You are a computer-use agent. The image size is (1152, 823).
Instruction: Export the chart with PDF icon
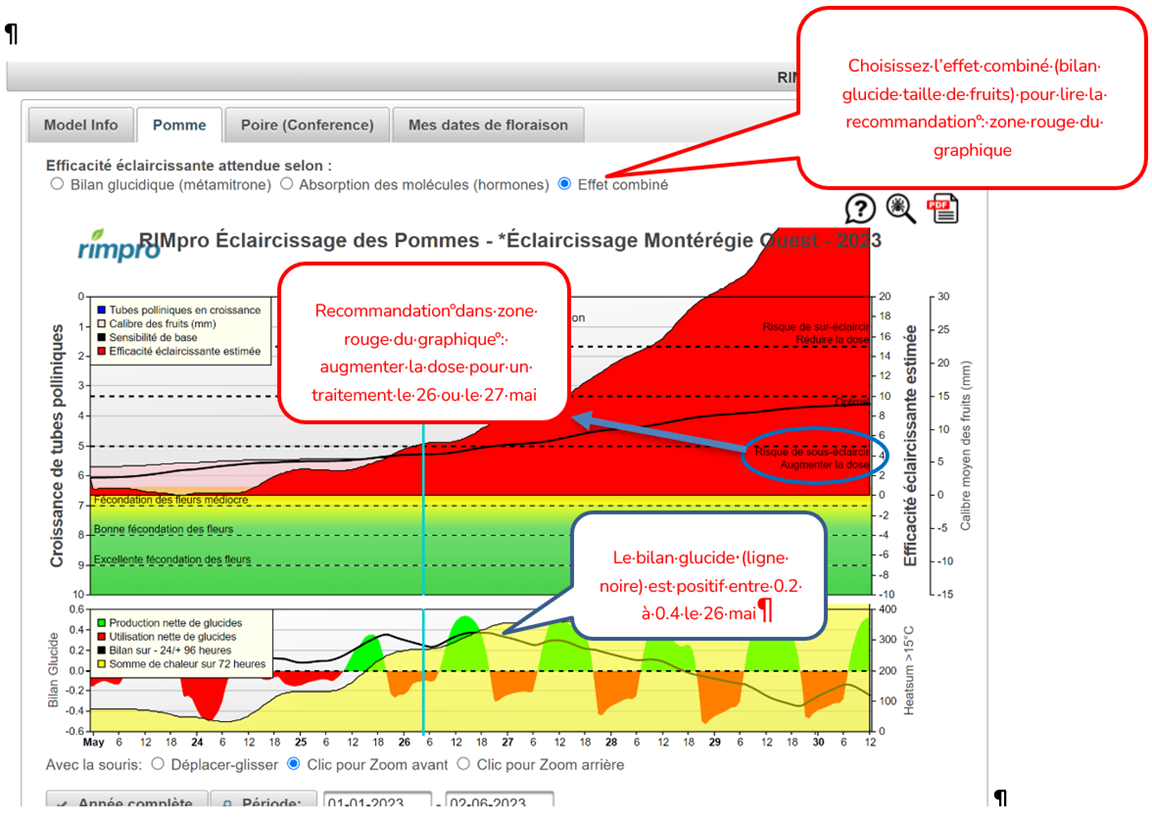coord(943,208)
